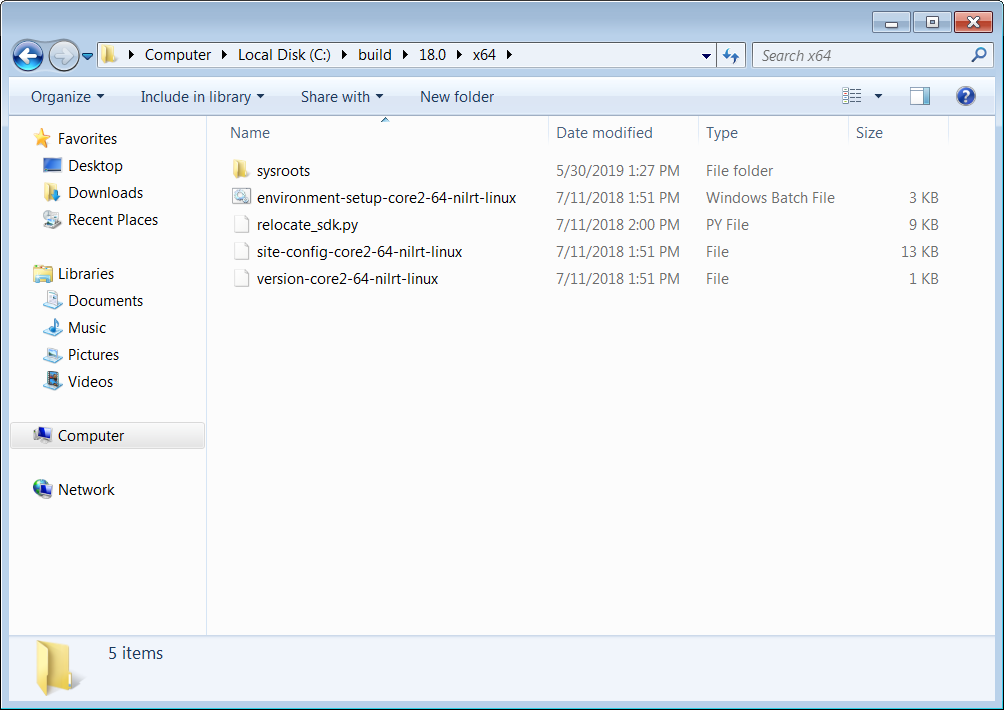
Task: Select the relocate_sdk.py file
Action: click(307, 225)
